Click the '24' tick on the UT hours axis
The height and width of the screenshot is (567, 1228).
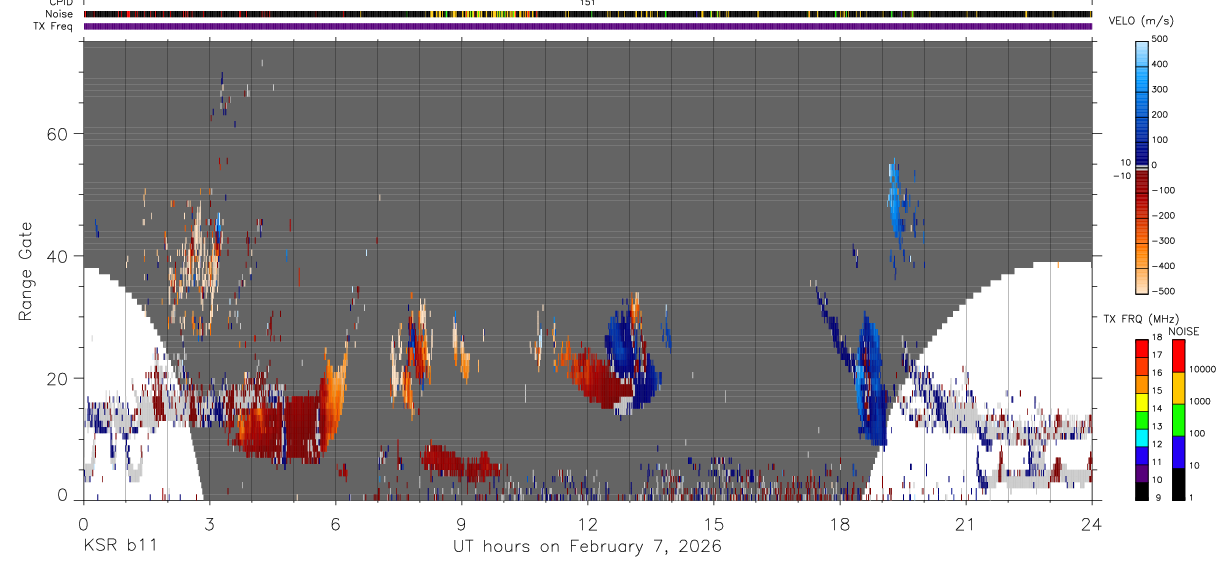click(x=1092, y=524)
